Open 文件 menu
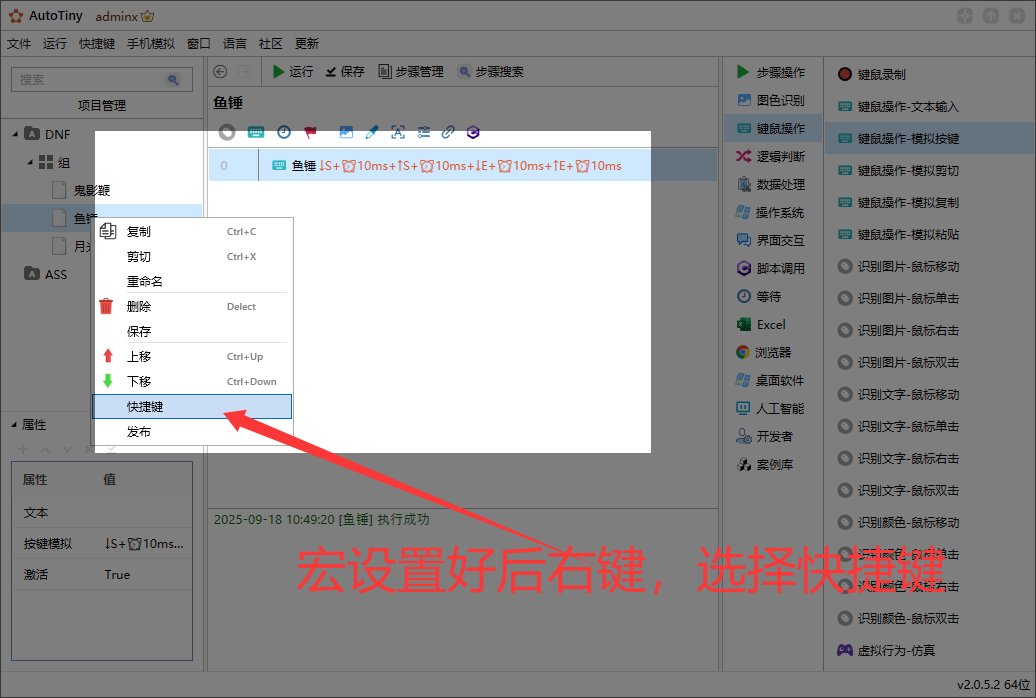1036x698 pixels. click(19, 44)
